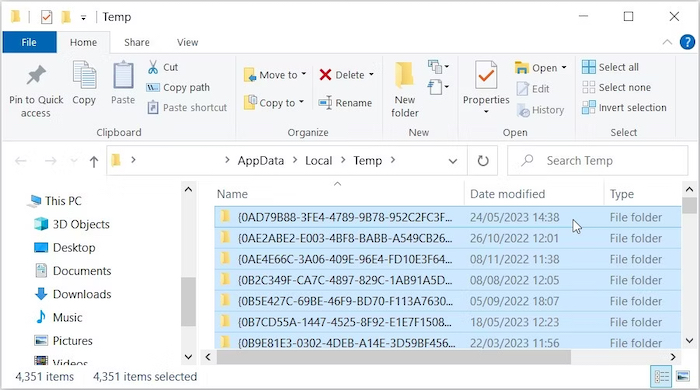Refresh the Temp folder view
The image size is (700, 390).
point(483,161)
